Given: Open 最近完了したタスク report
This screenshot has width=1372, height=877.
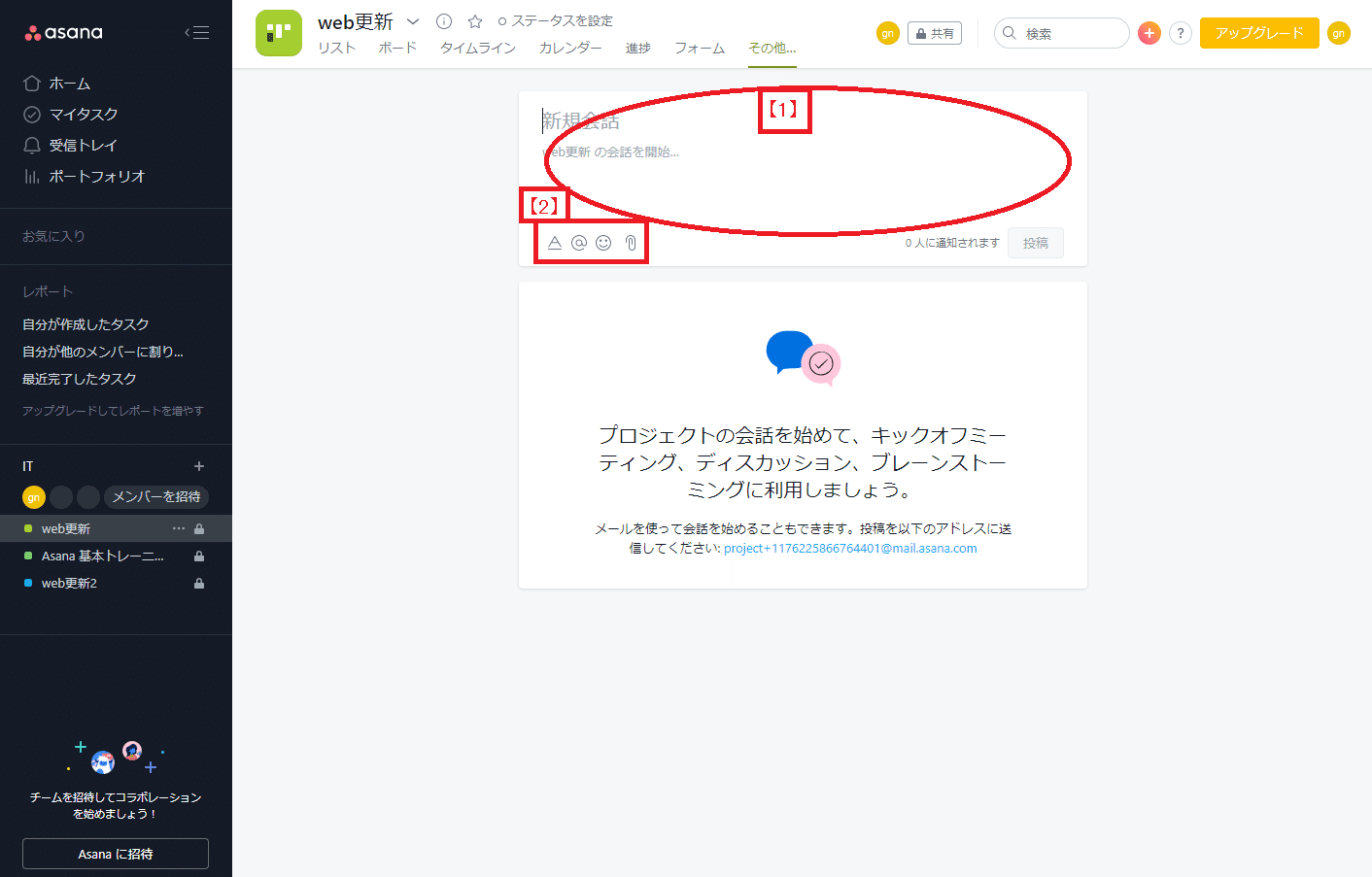Looking at the screenshot, I should click(x=80, y=379).
